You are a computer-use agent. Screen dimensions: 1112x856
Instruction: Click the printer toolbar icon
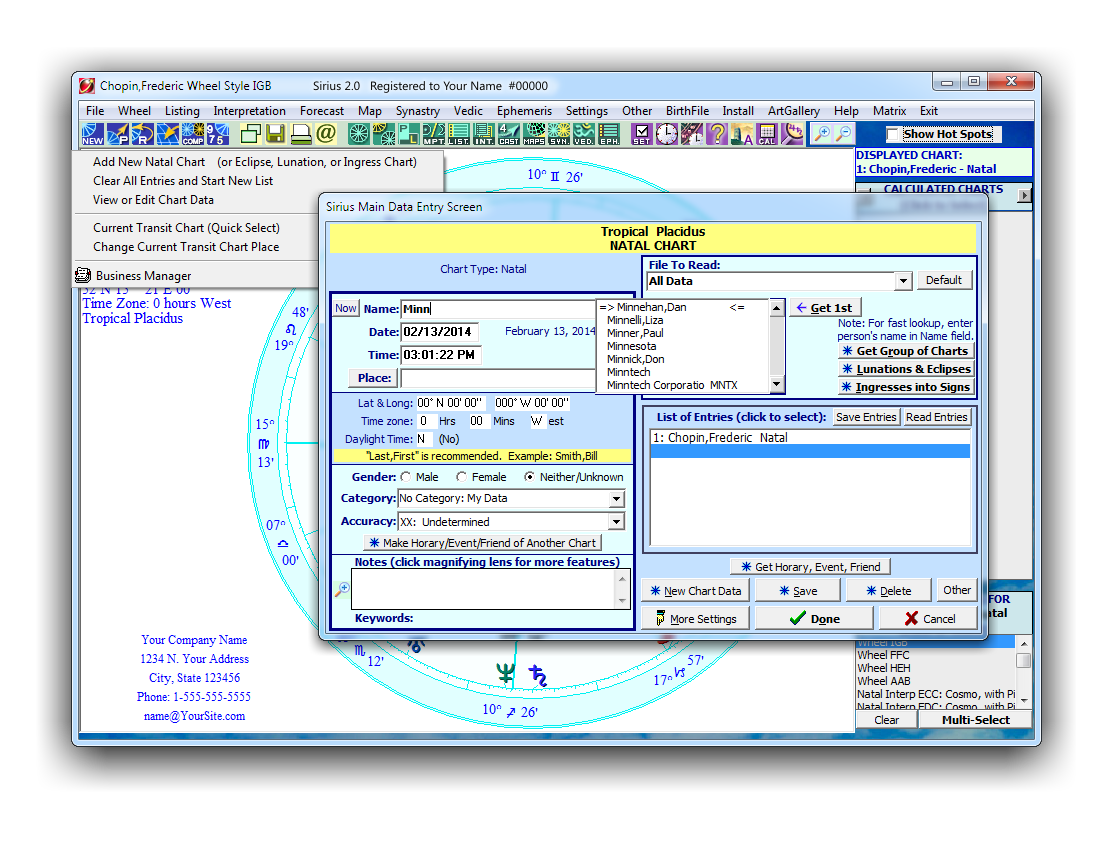pyautogui.click(x=301, y=134)
